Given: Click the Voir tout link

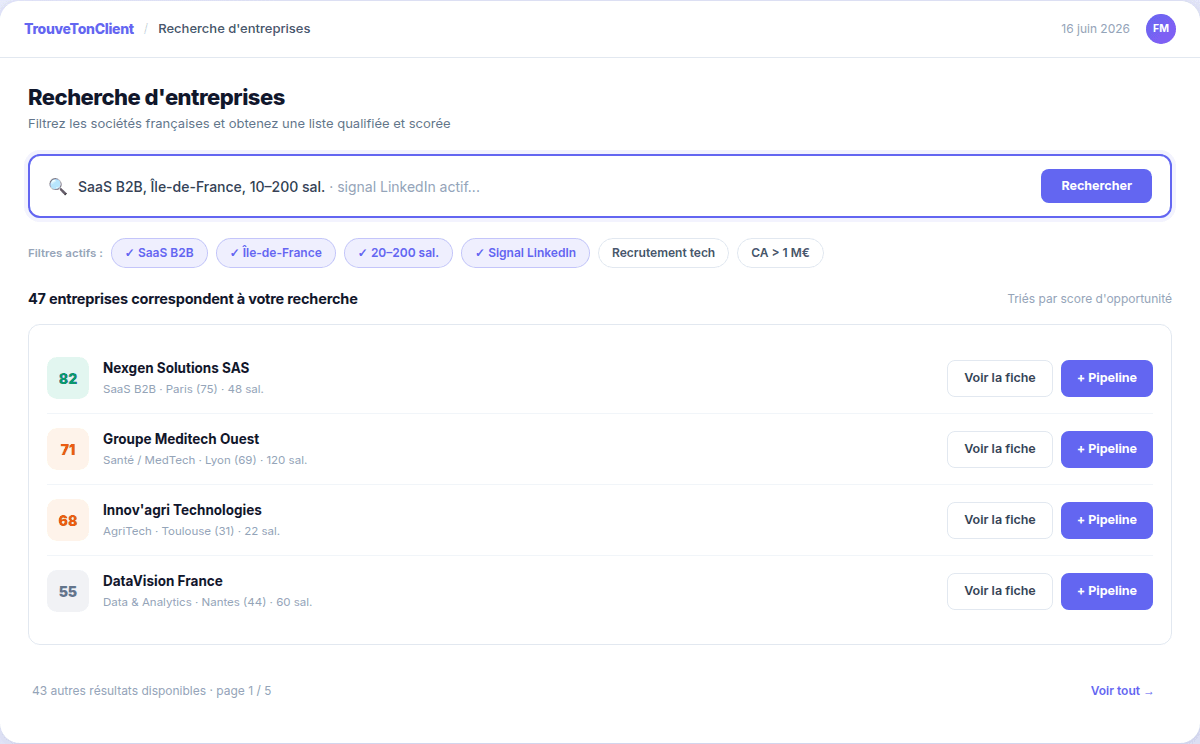Looking at the screenshot, I should (x=1122, y=691).
